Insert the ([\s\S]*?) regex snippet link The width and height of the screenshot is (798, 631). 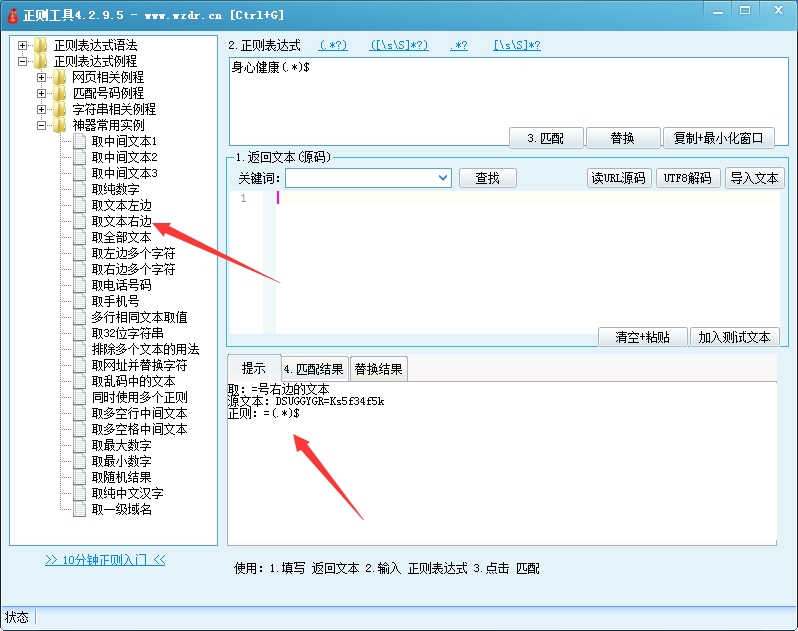pos(399,45)
